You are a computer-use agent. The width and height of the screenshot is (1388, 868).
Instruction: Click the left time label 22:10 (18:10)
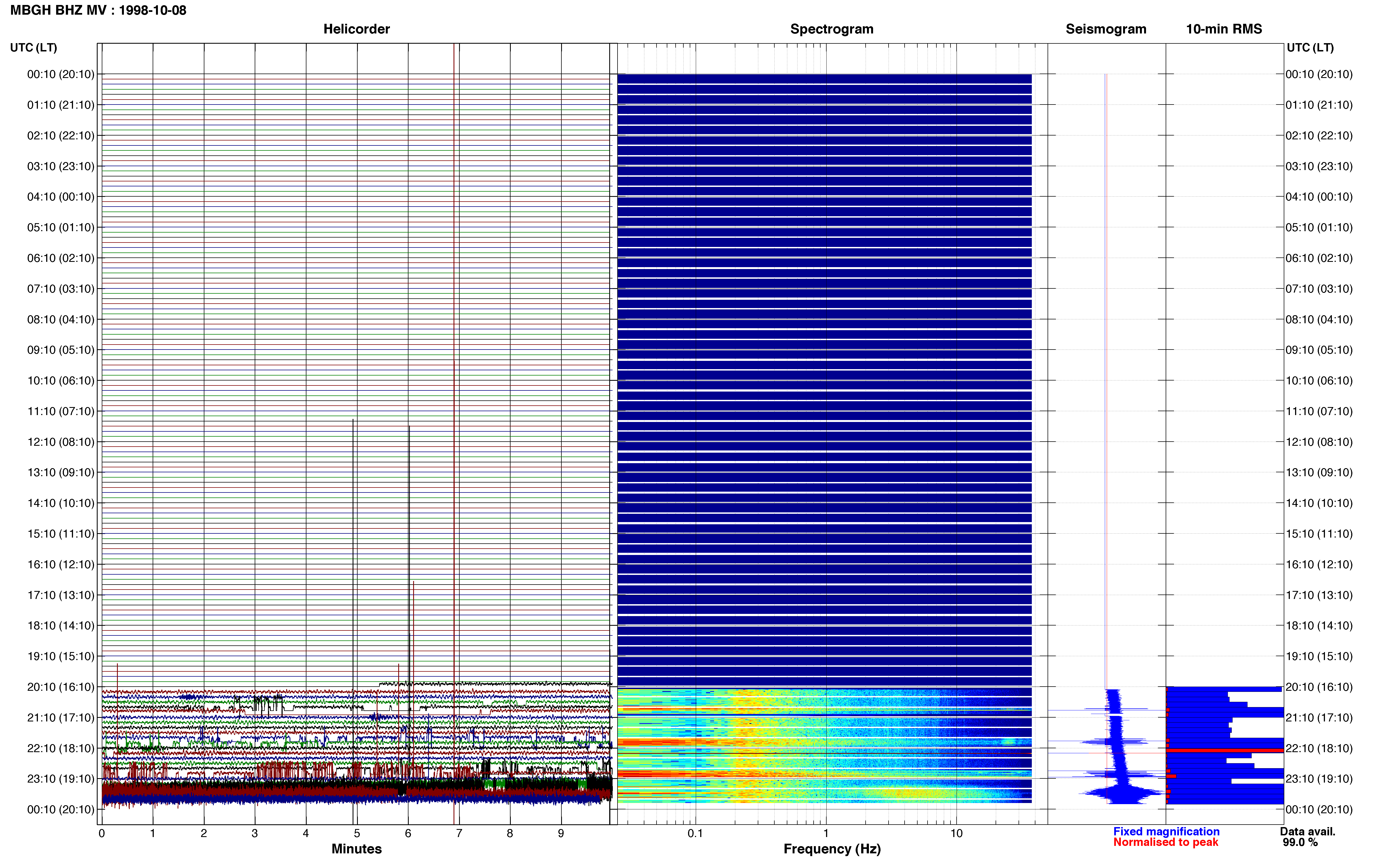pyautogui.click(x=61, y=748)
